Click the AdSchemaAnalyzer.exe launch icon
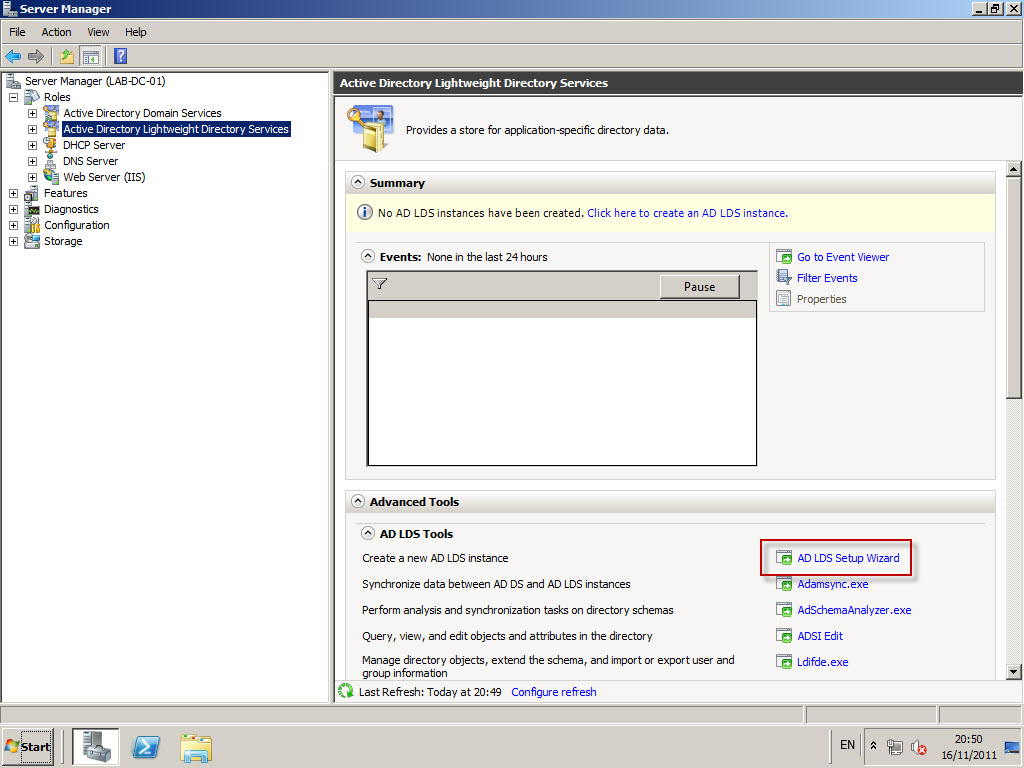 tap(784, 610)
